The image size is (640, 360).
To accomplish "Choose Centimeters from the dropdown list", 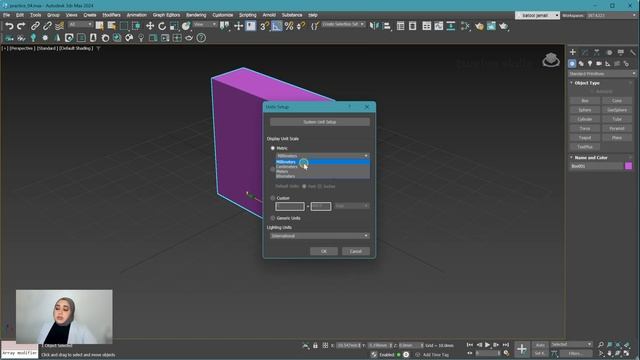I will pos(322,167).
